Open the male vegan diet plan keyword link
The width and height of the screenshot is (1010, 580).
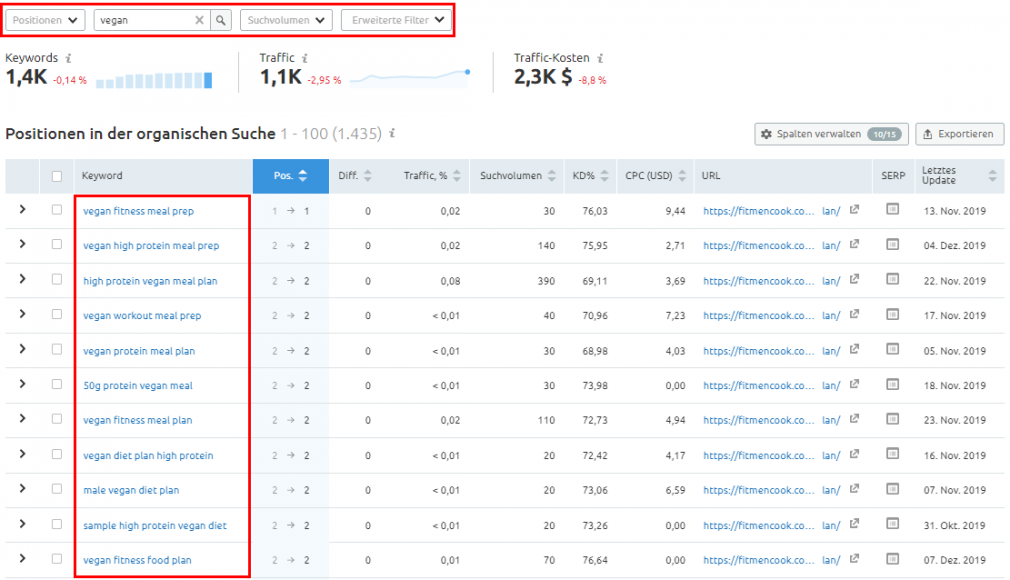point(131,490)
